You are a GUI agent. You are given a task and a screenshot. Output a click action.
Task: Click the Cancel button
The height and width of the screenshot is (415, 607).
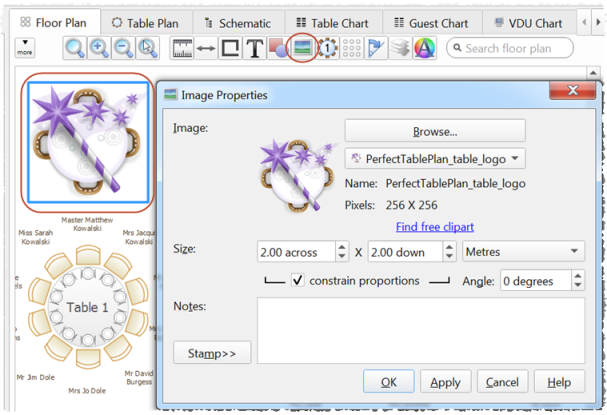[x=502, y=382]
